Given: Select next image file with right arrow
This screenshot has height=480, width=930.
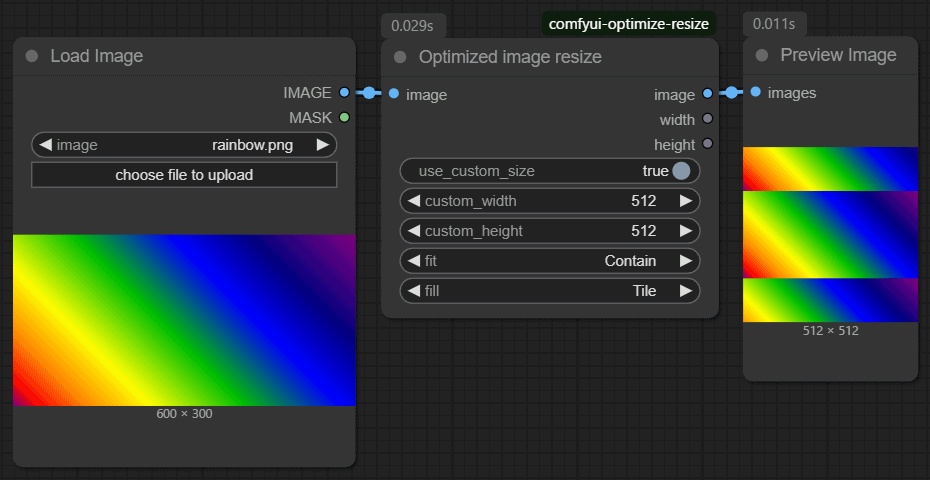Looking at the screenshot, I should coord(322,145).
